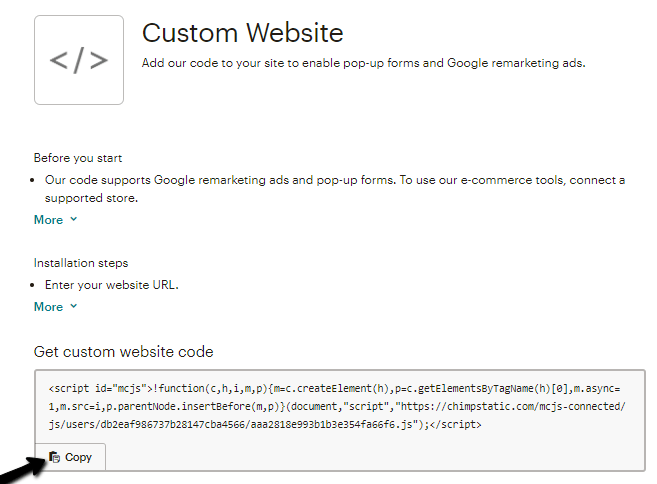The height and width of the screenshot is (484, 657).
Task: Expand More under Installation steps
Action: click(56, 307)
